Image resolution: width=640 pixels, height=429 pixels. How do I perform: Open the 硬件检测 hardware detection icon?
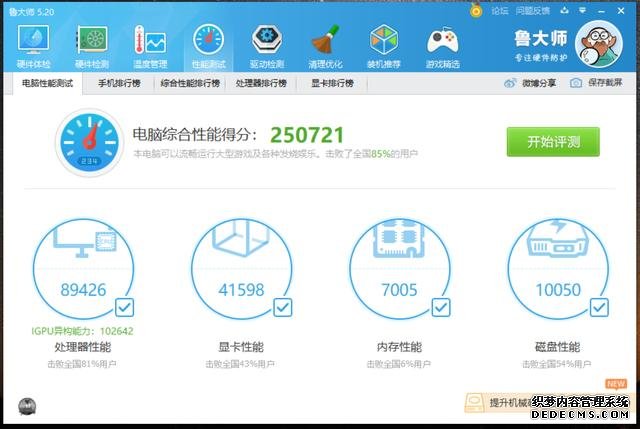[92, 40]
